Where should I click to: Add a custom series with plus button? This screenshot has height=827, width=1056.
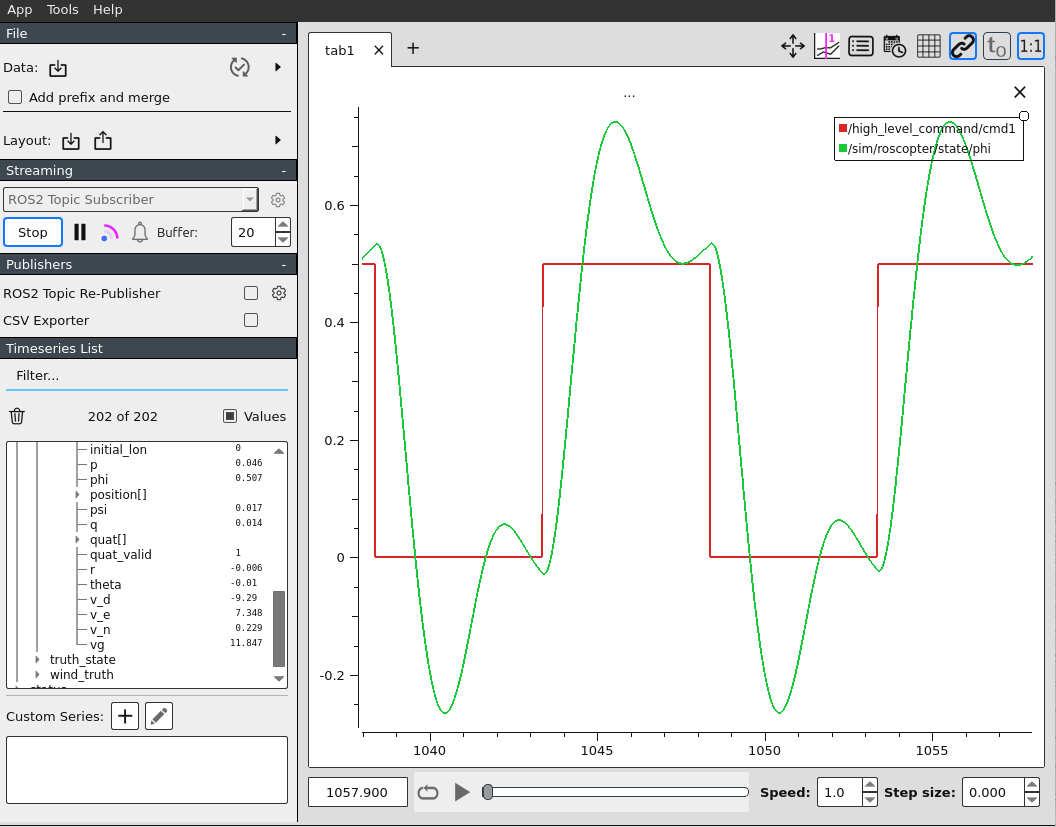point(125,716)
